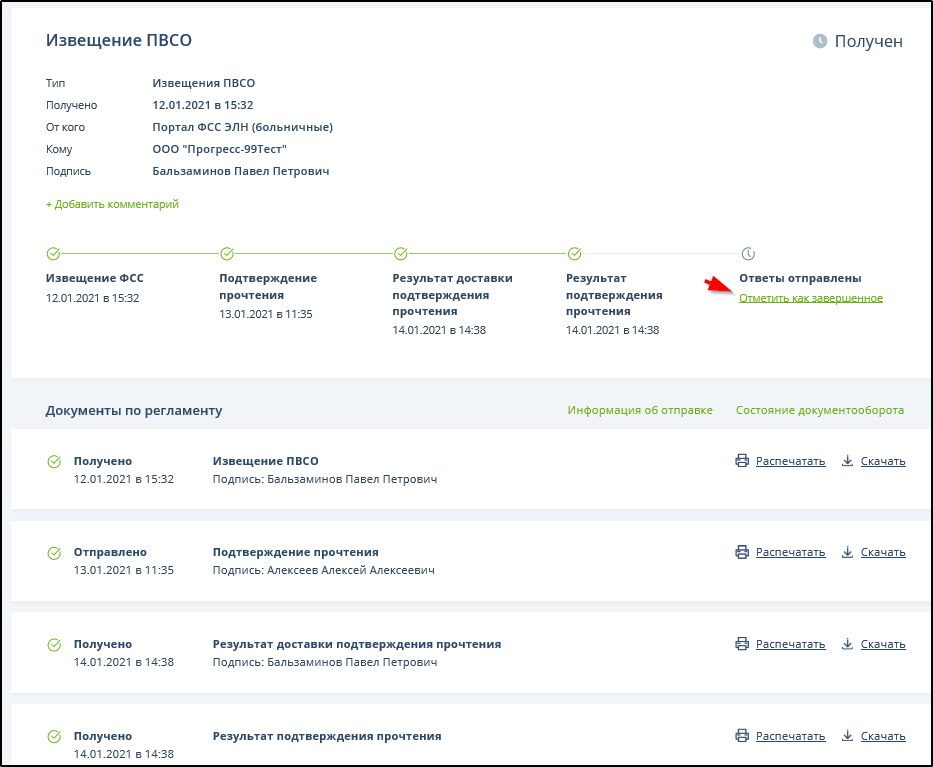Click clock icon next to Получен status

[820, 41]
